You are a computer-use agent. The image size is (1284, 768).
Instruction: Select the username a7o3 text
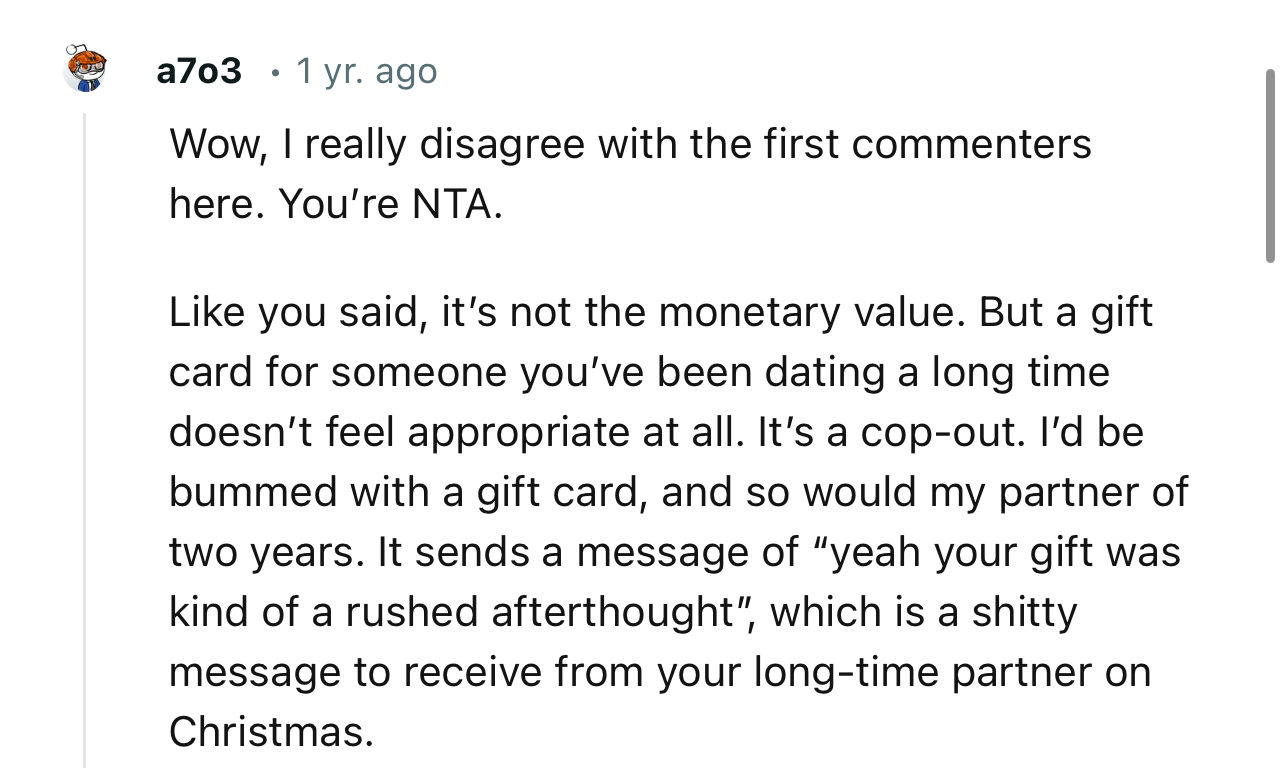point(197,70)
